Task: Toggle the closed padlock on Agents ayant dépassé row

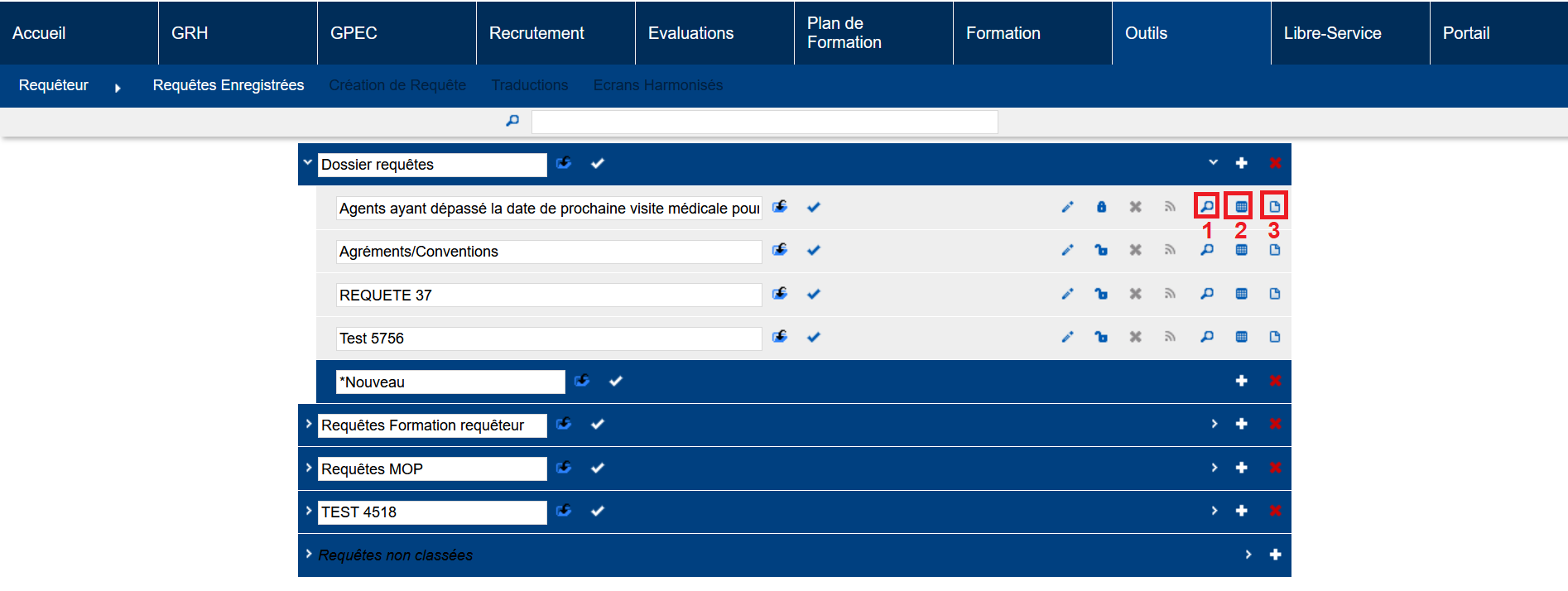Action: click(x=1101, y=207)
